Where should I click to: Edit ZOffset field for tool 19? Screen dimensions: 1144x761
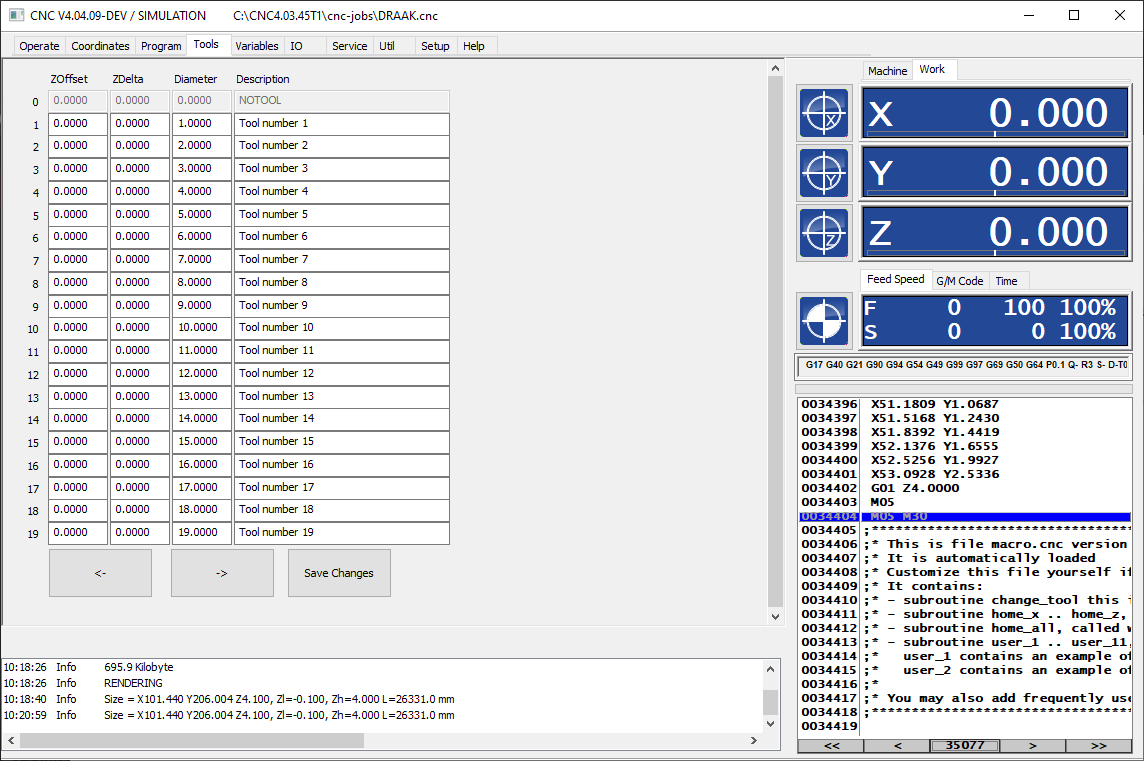tap(78, 533)
